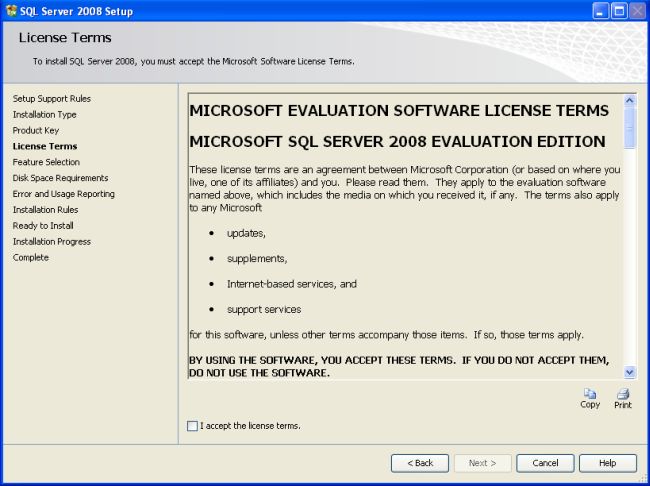Click 'for this software, unless other terms' line

click(x=386, y=335)
